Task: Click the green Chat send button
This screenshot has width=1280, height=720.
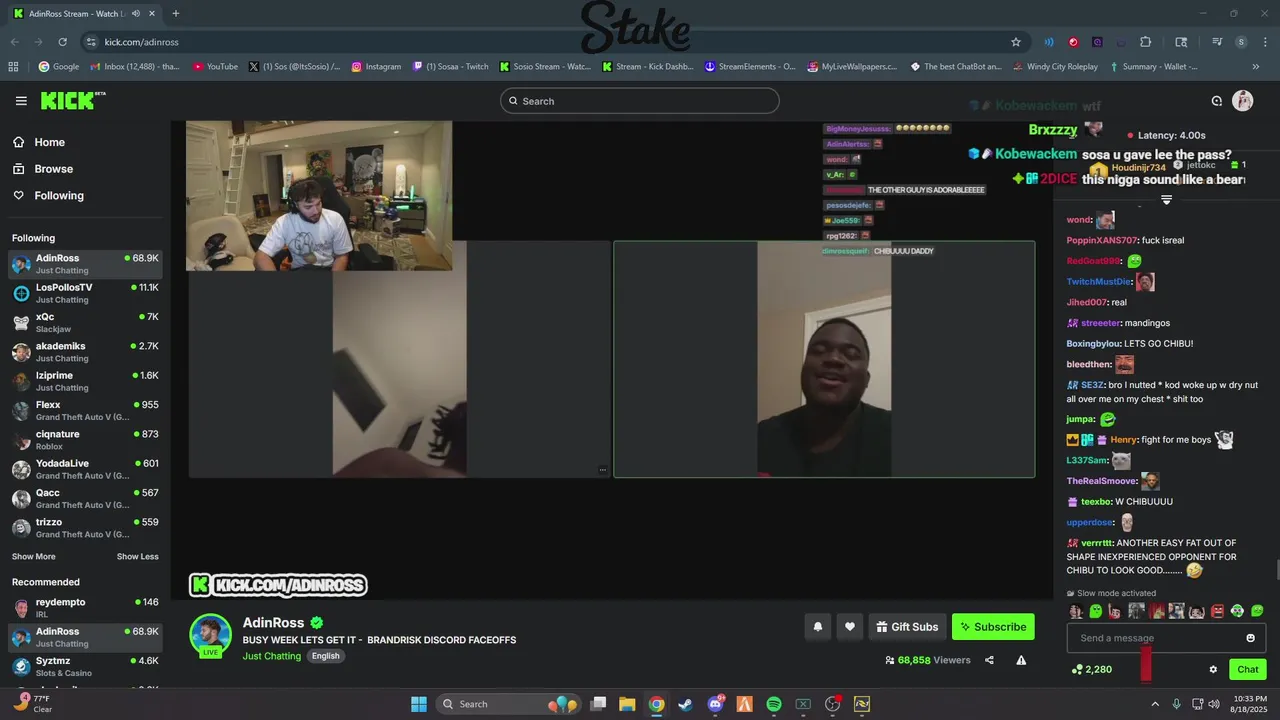Action: (x=1247, y=670)
